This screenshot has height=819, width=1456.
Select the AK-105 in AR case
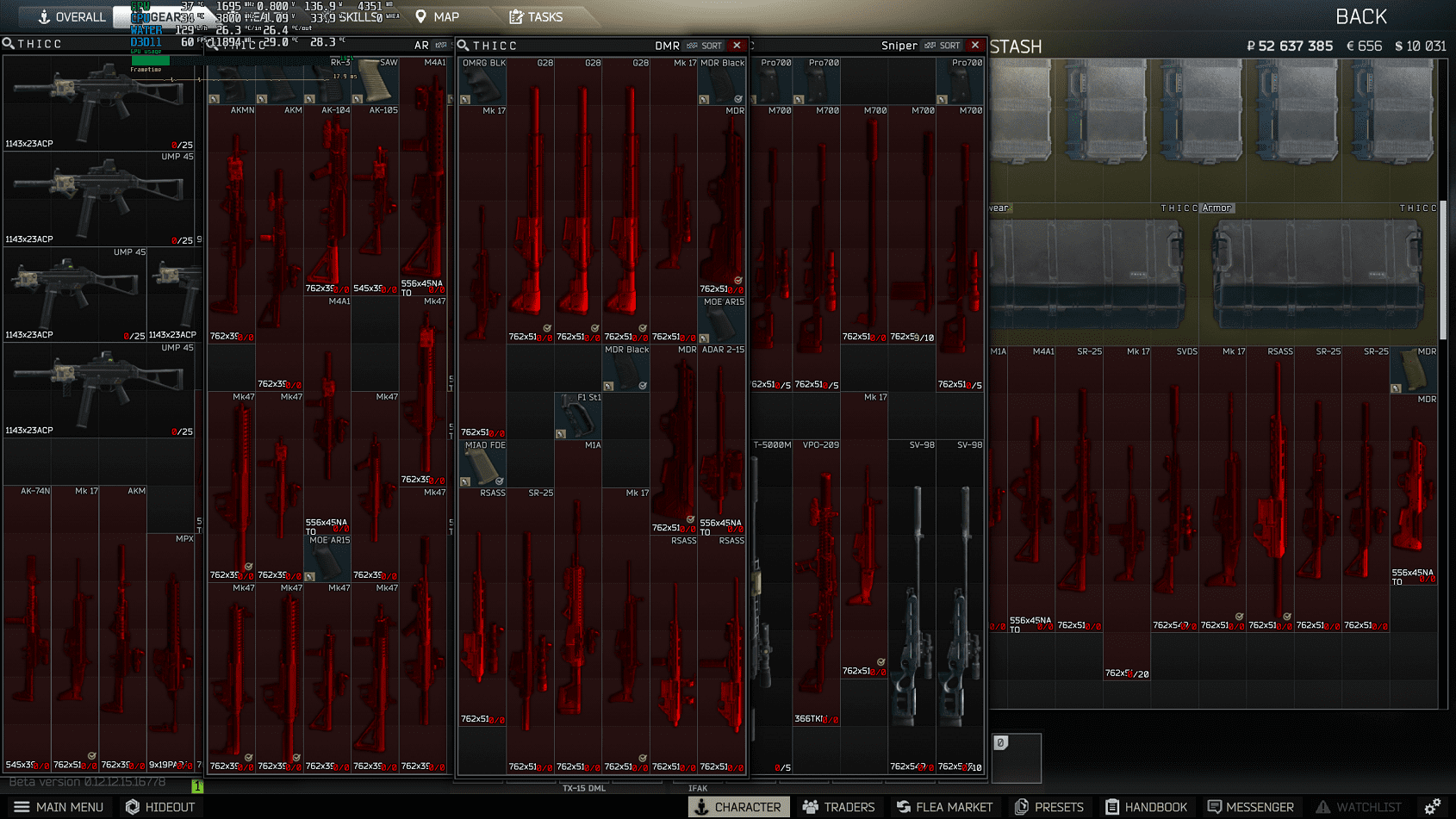(376, 200)
